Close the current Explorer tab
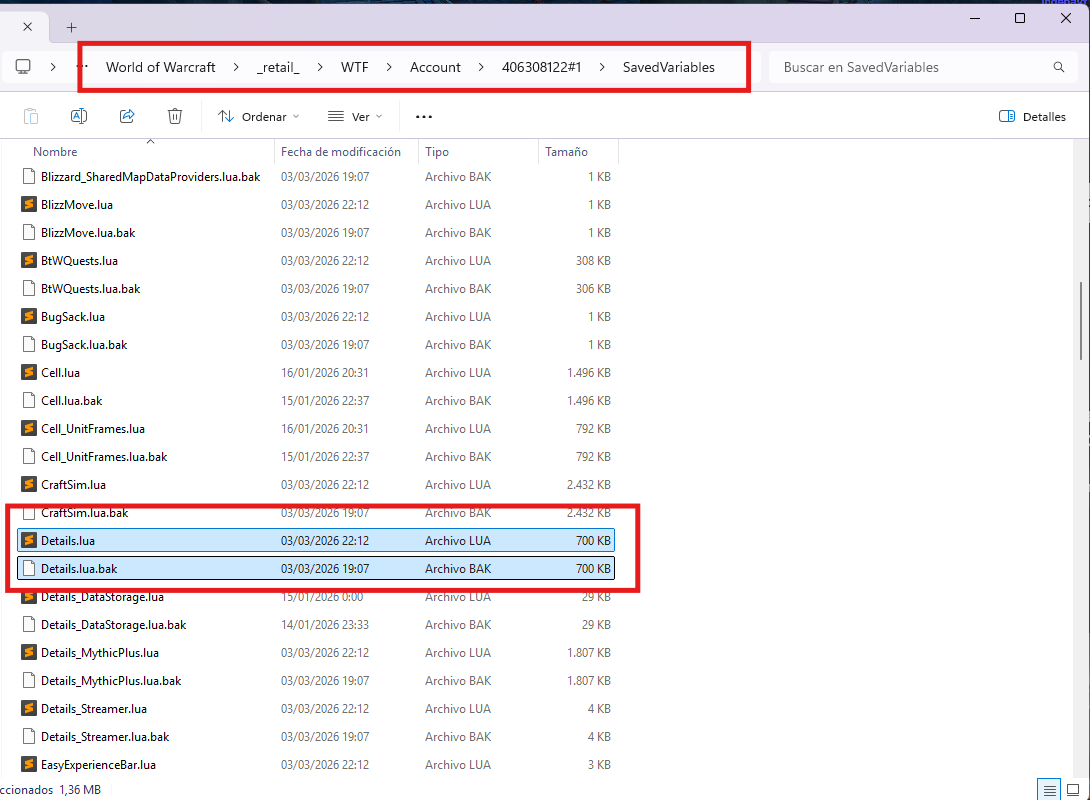The image size is (1090, 800). pos(27,26)
